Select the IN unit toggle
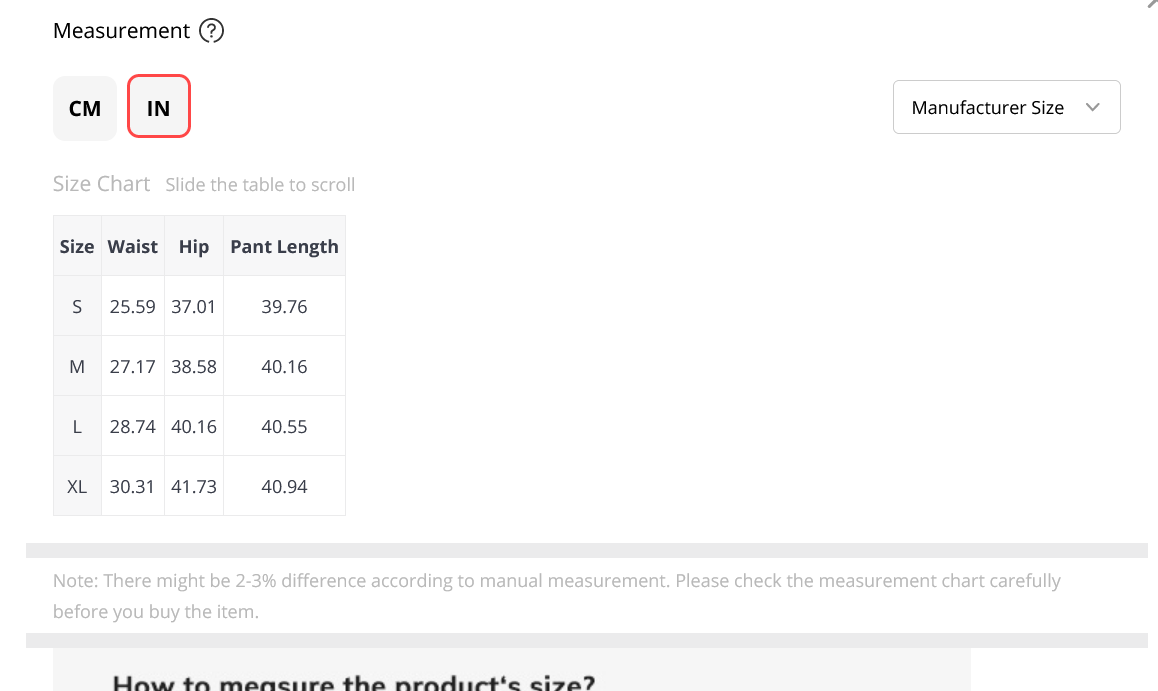The width and height of the screenshot is (1158, 691). pos(159,106)
